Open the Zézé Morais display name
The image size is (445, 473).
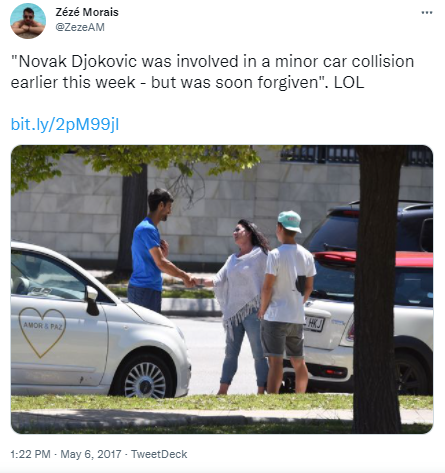[x=87, y=12]
